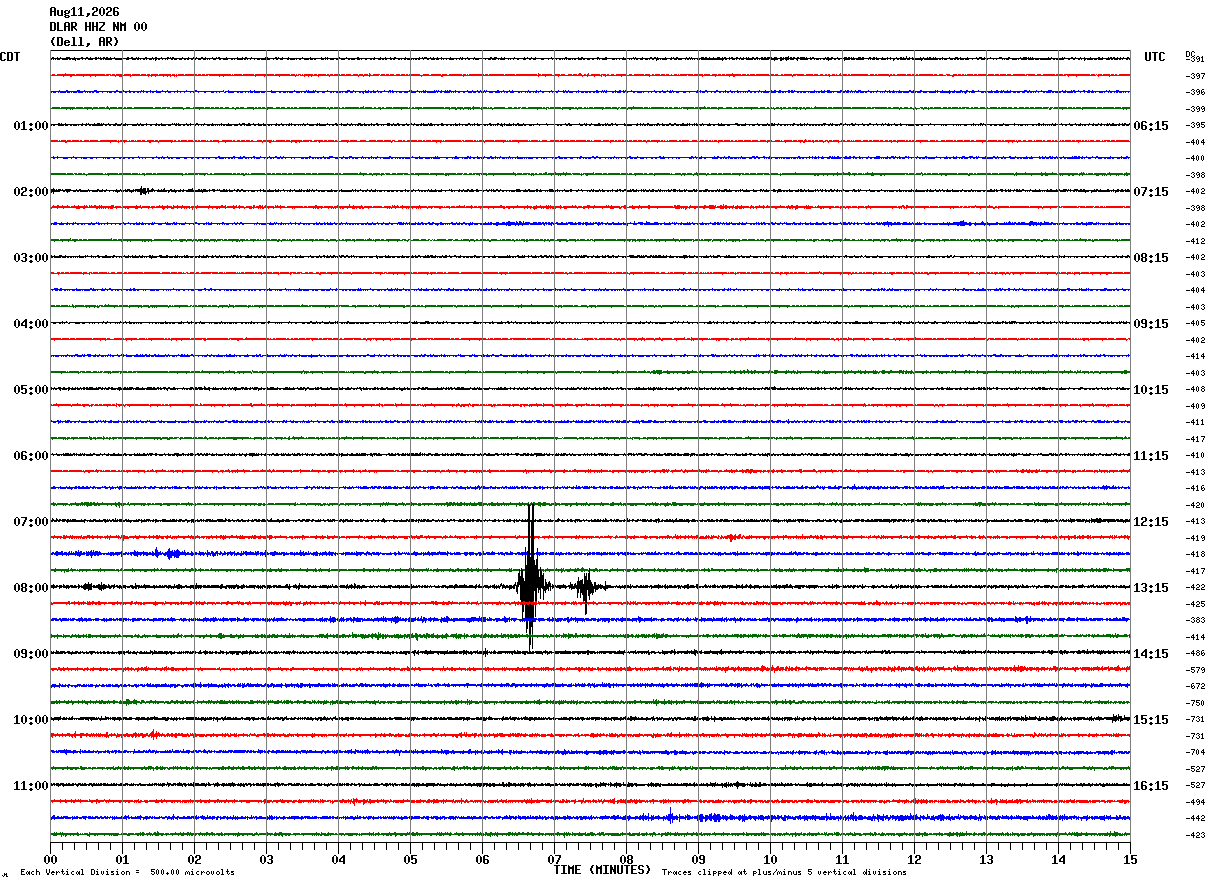Select the -383 DC offset value
The width and height of the screenshot is (1210, 886).
[1195, 620]
